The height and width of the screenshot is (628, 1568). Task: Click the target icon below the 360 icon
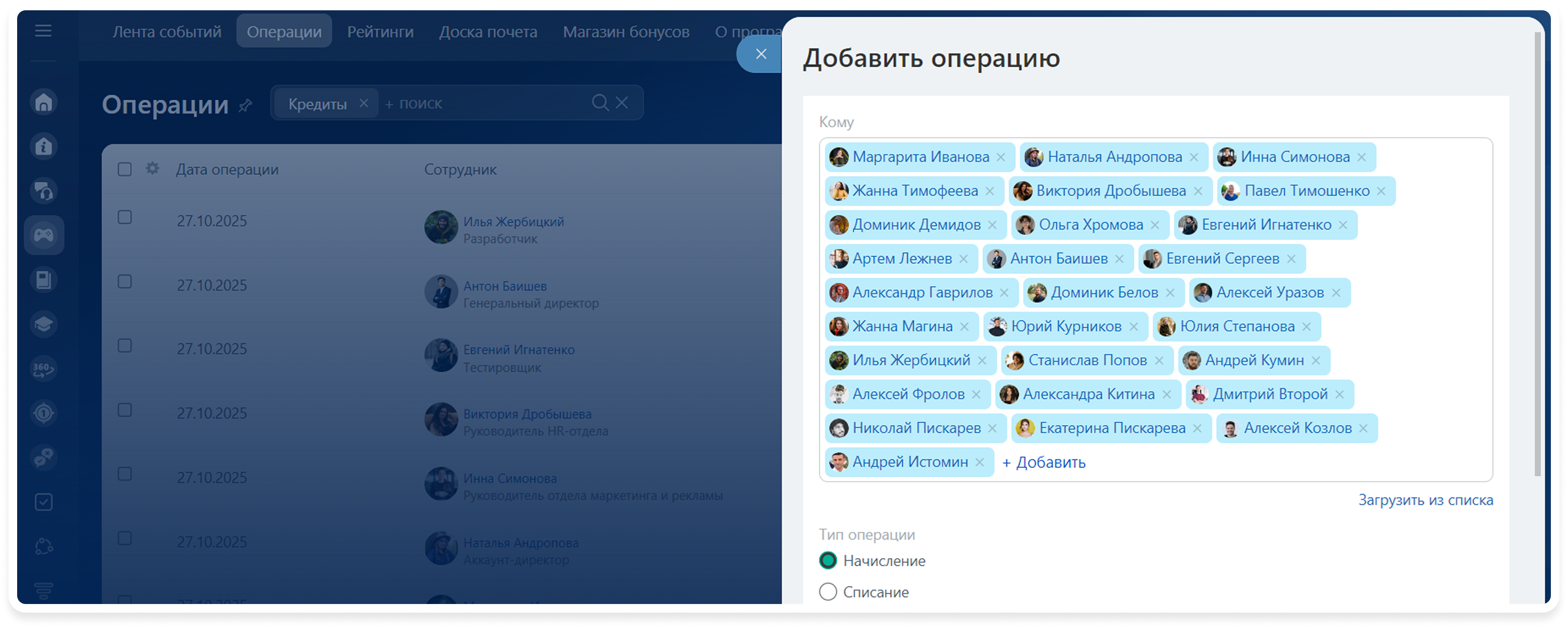[x=44, y=413]
